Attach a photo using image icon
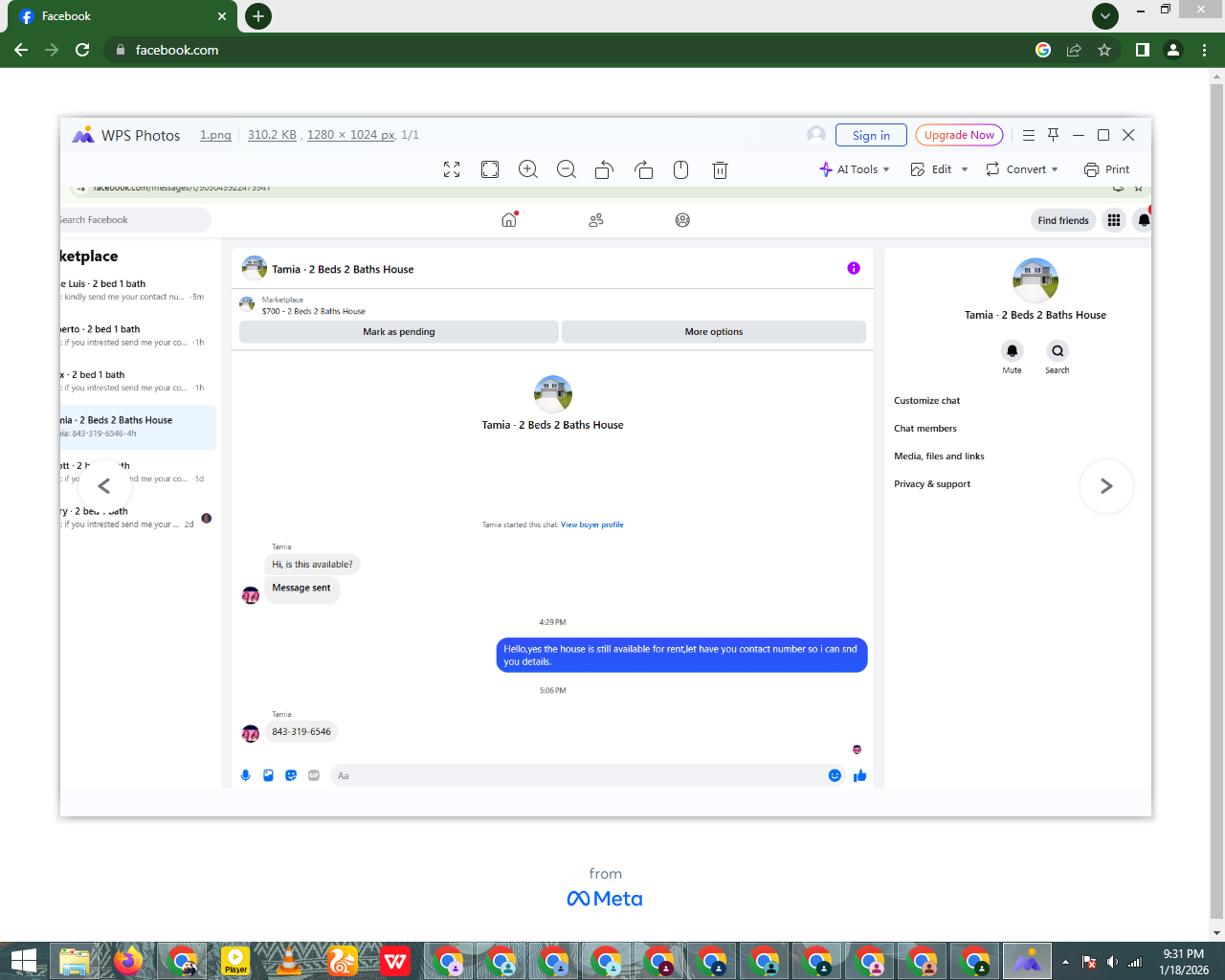The width and height of the screenshot is (1225, 980). pyautogui.click(x=269, y=775)
